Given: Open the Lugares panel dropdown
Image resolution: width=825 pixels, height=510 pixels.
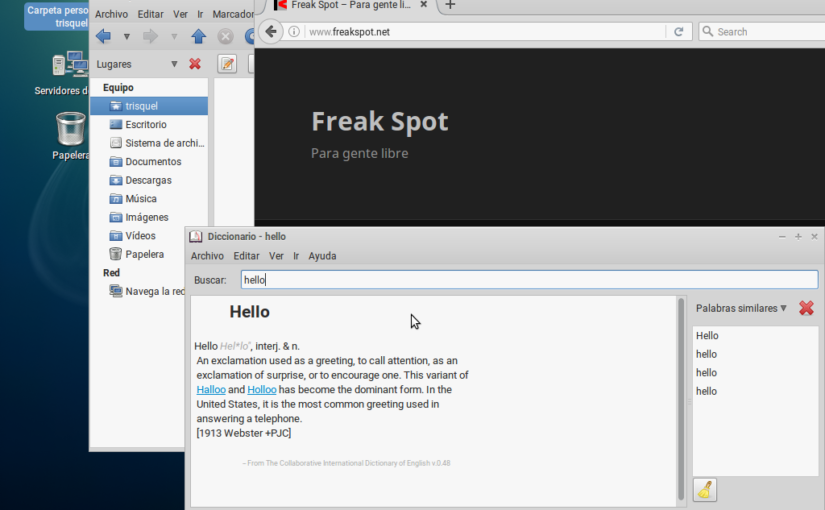Looking at the screenshot, I should point(174,64).
